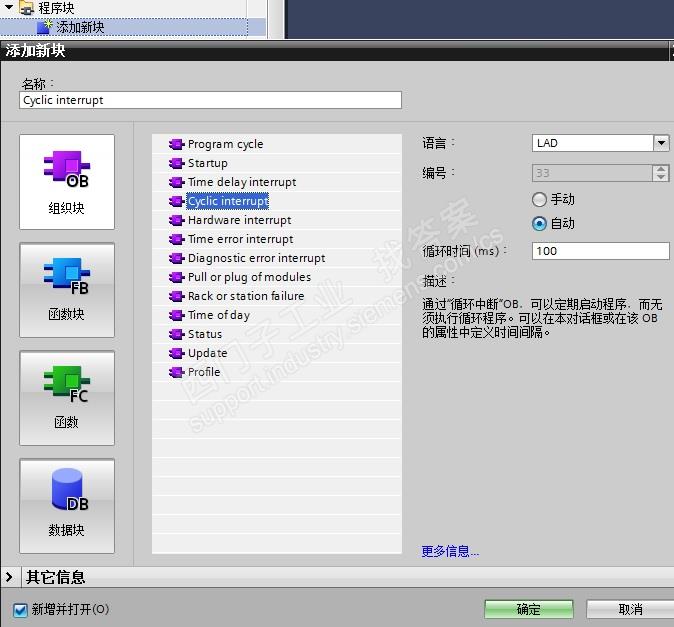Choose Startup from the OB list

coord(208,163)
